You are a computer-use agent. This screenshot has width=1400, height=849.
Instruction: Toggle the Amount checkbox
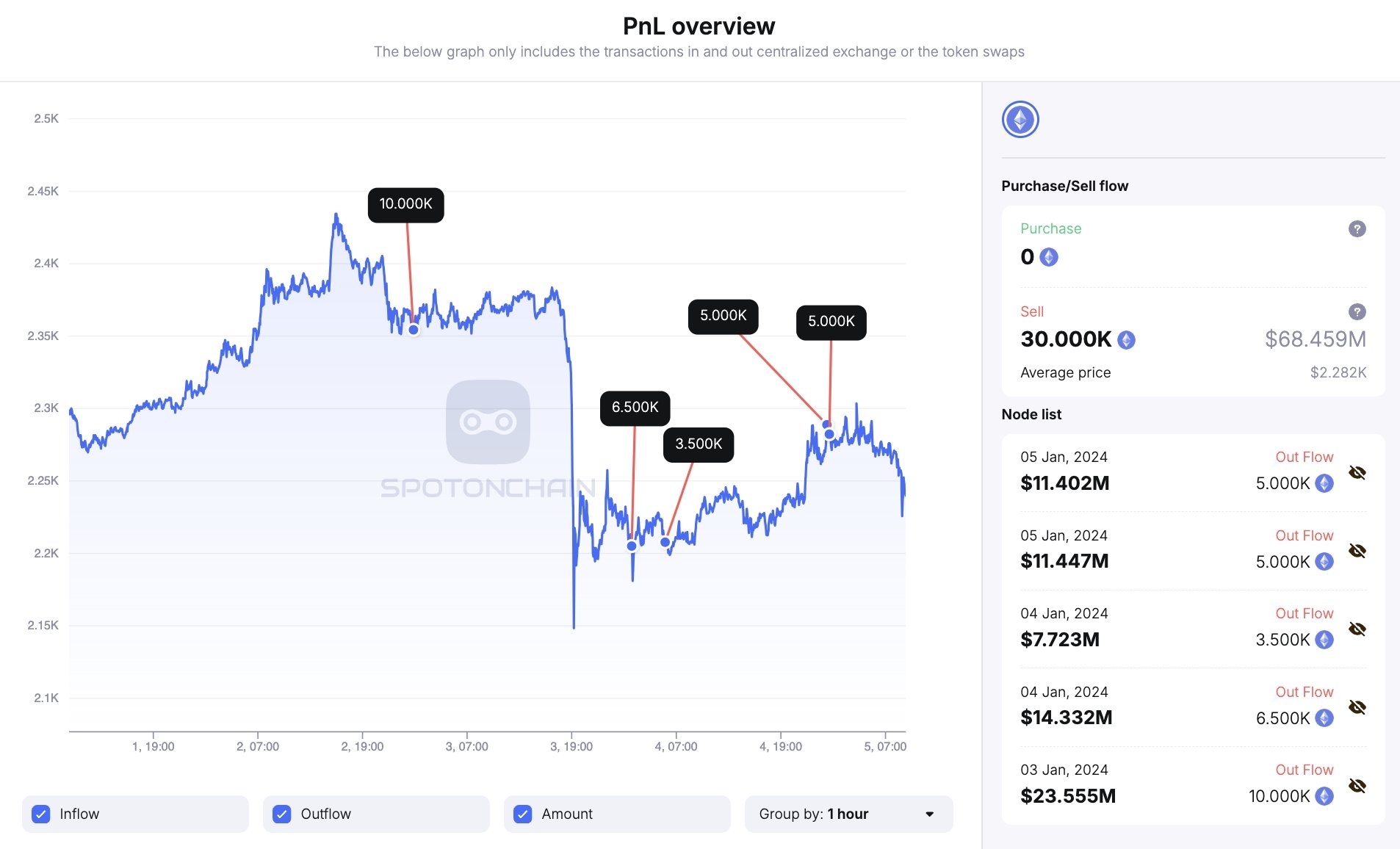tap(524, 814)
